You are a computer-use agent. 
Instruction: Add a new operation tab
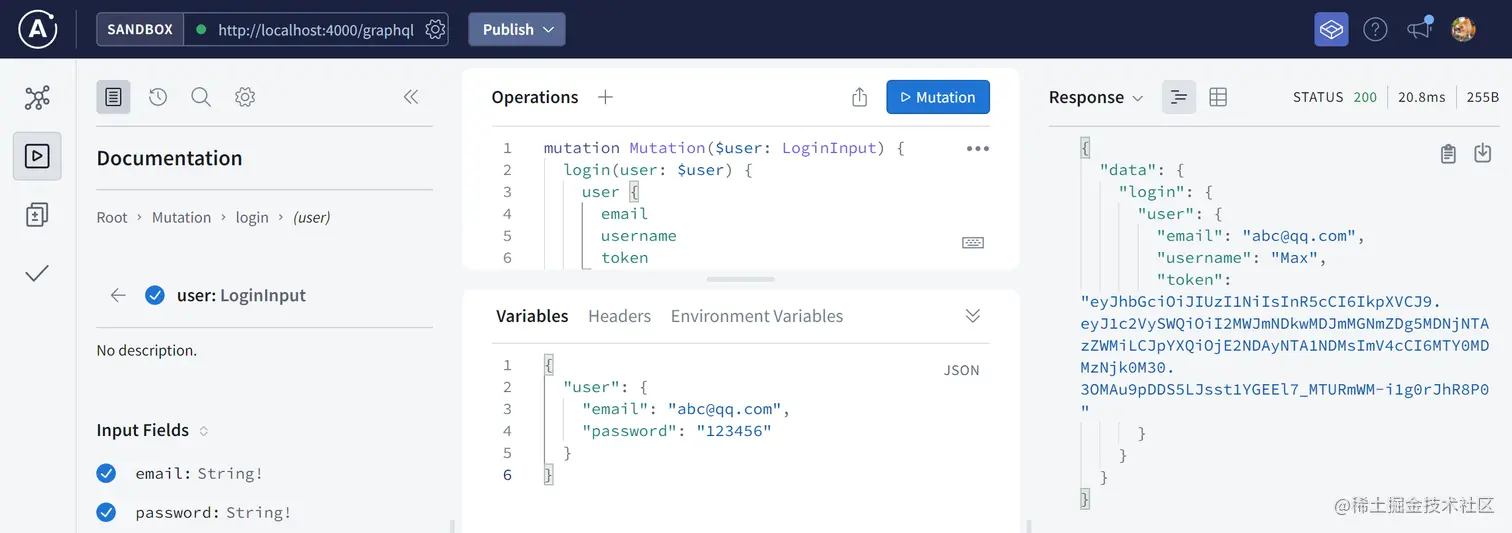click(x=604, y=97)
